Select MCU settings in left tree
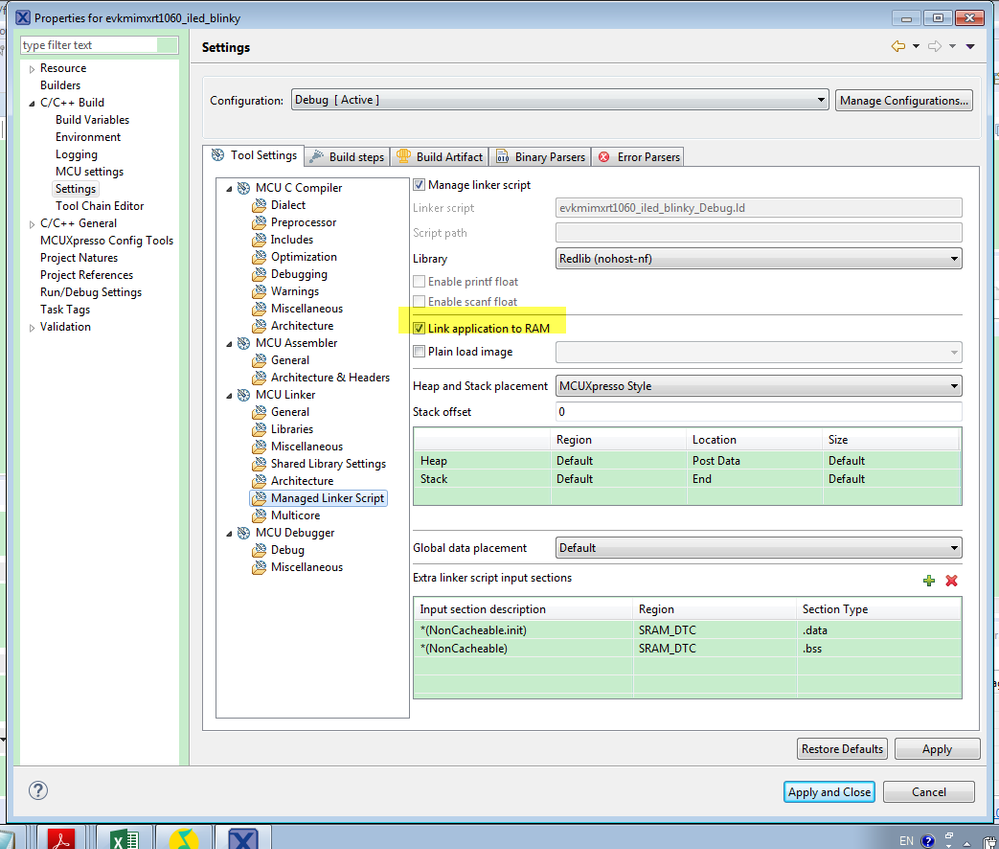Viewport: 999px width, 849px height. pyautogui.click(x=89, y=171)
